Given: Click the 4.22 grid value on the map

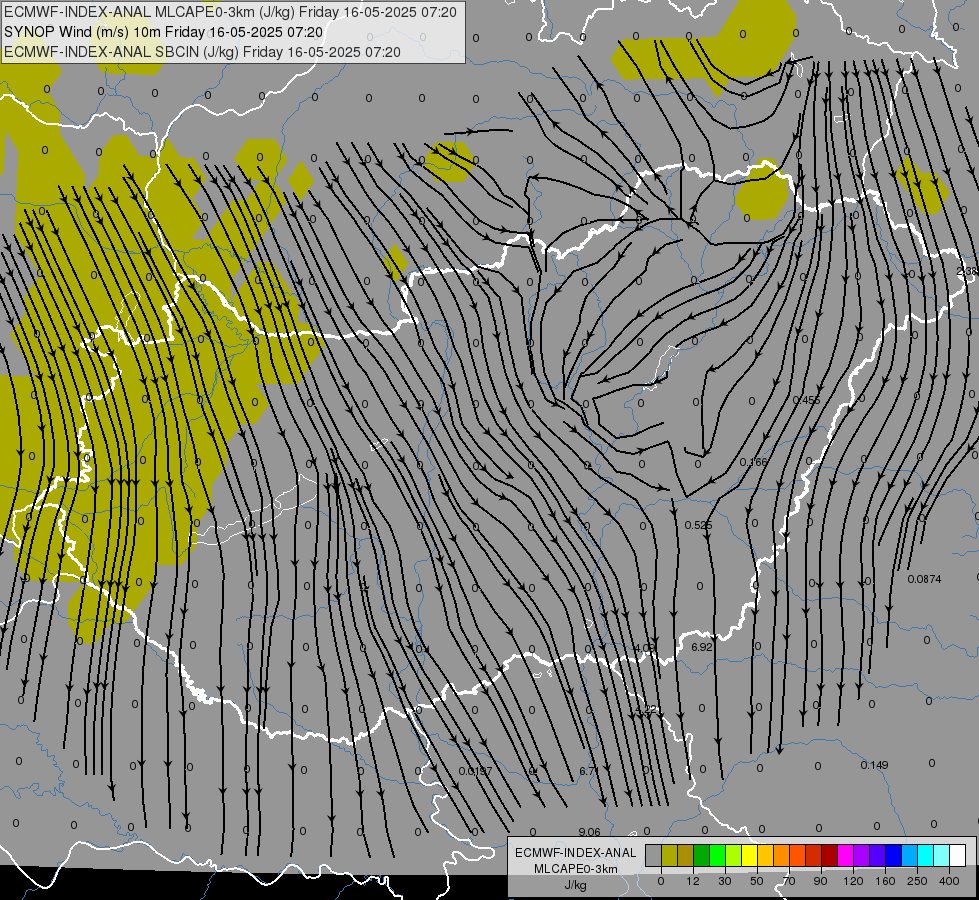Looking at the screenshot, I should pos(646,710).
